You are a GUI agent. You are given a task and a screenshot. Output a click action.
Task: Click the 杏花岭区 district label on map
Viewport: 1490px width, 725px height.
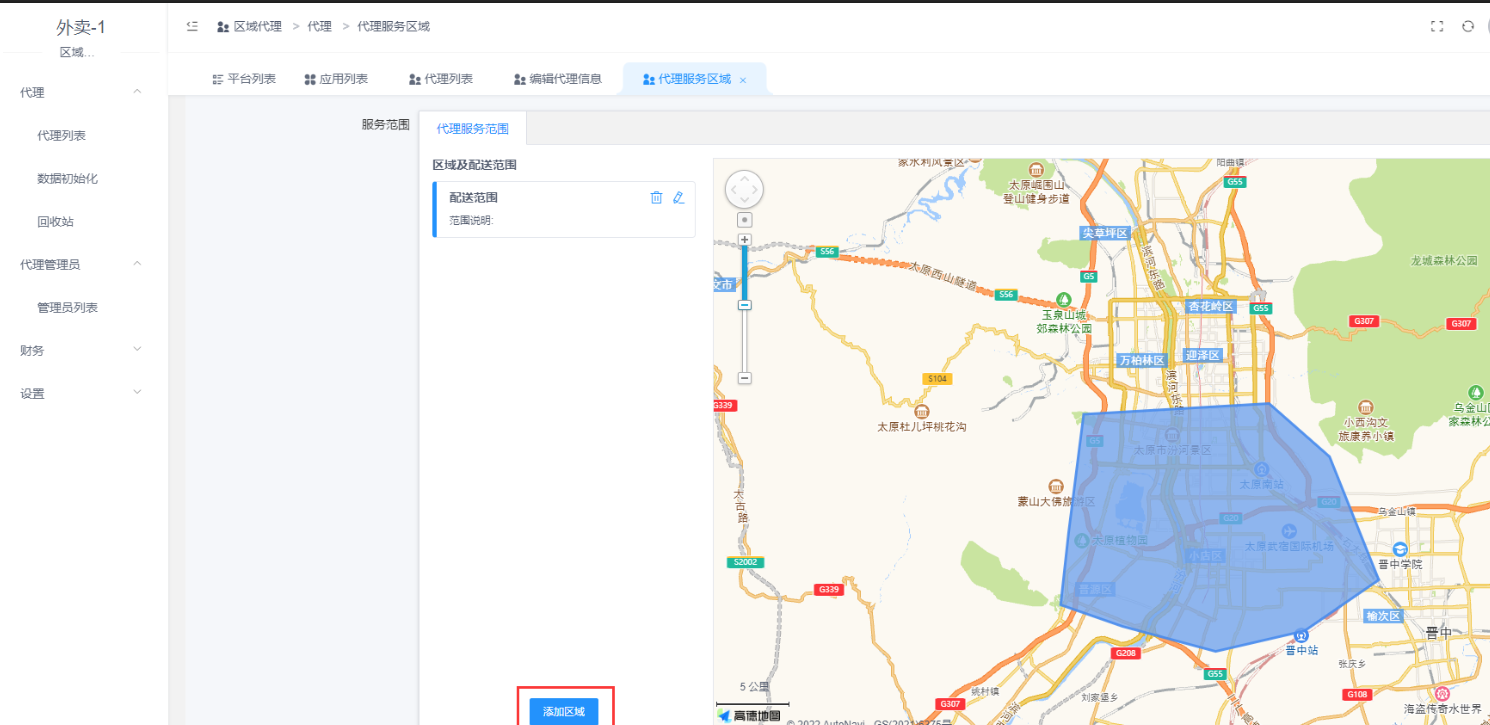pos(1211,306)
